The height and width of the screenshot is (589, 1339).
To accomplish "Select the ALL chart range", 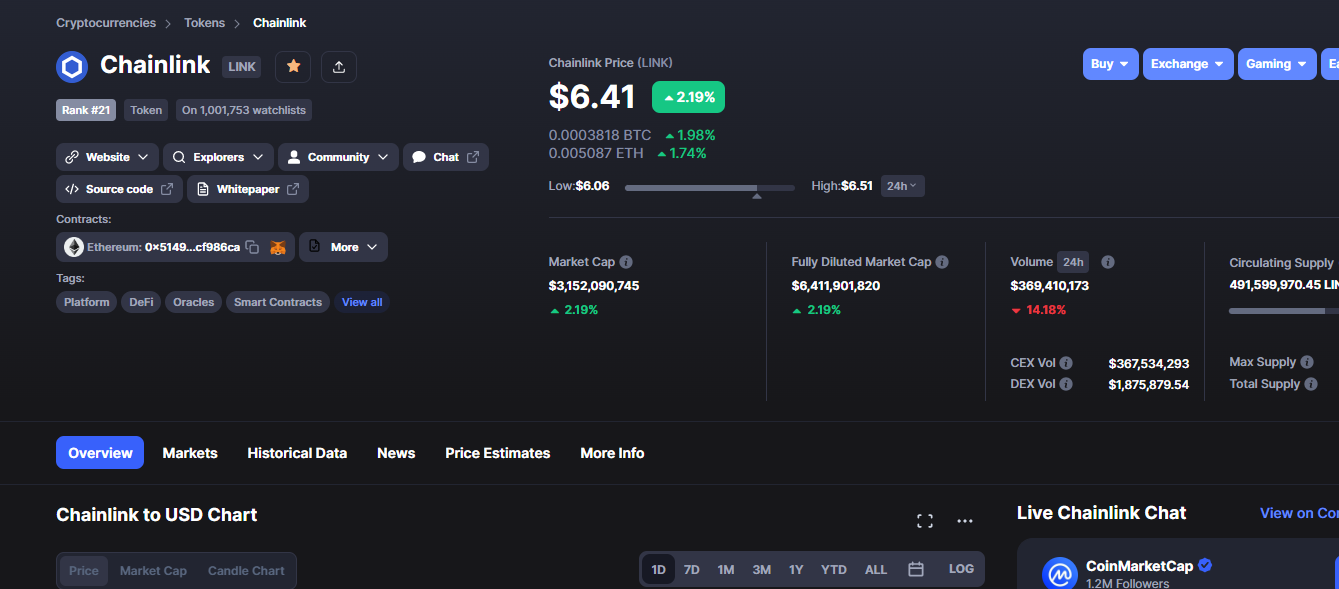I will pos(876,570).
